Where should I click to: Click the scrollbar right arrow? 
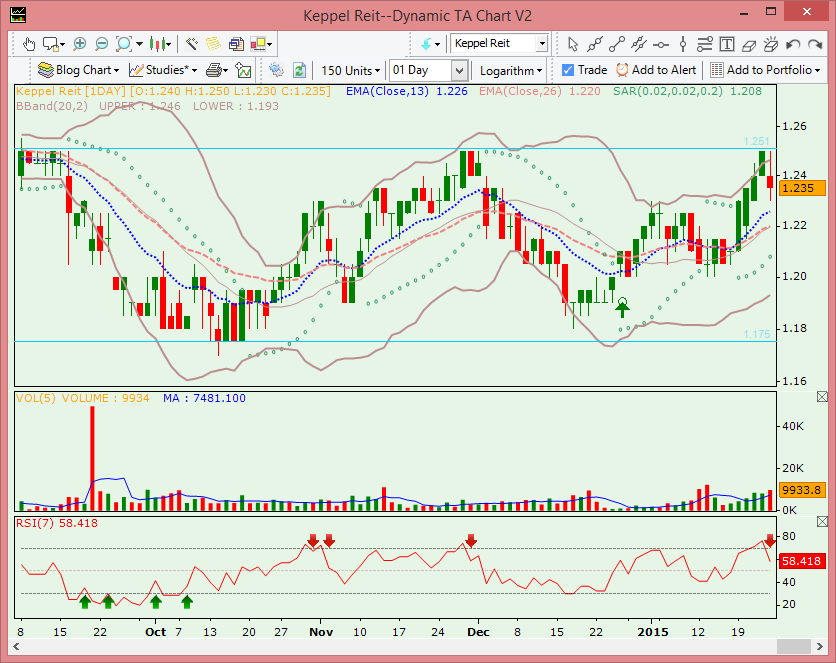pos(820,646)
